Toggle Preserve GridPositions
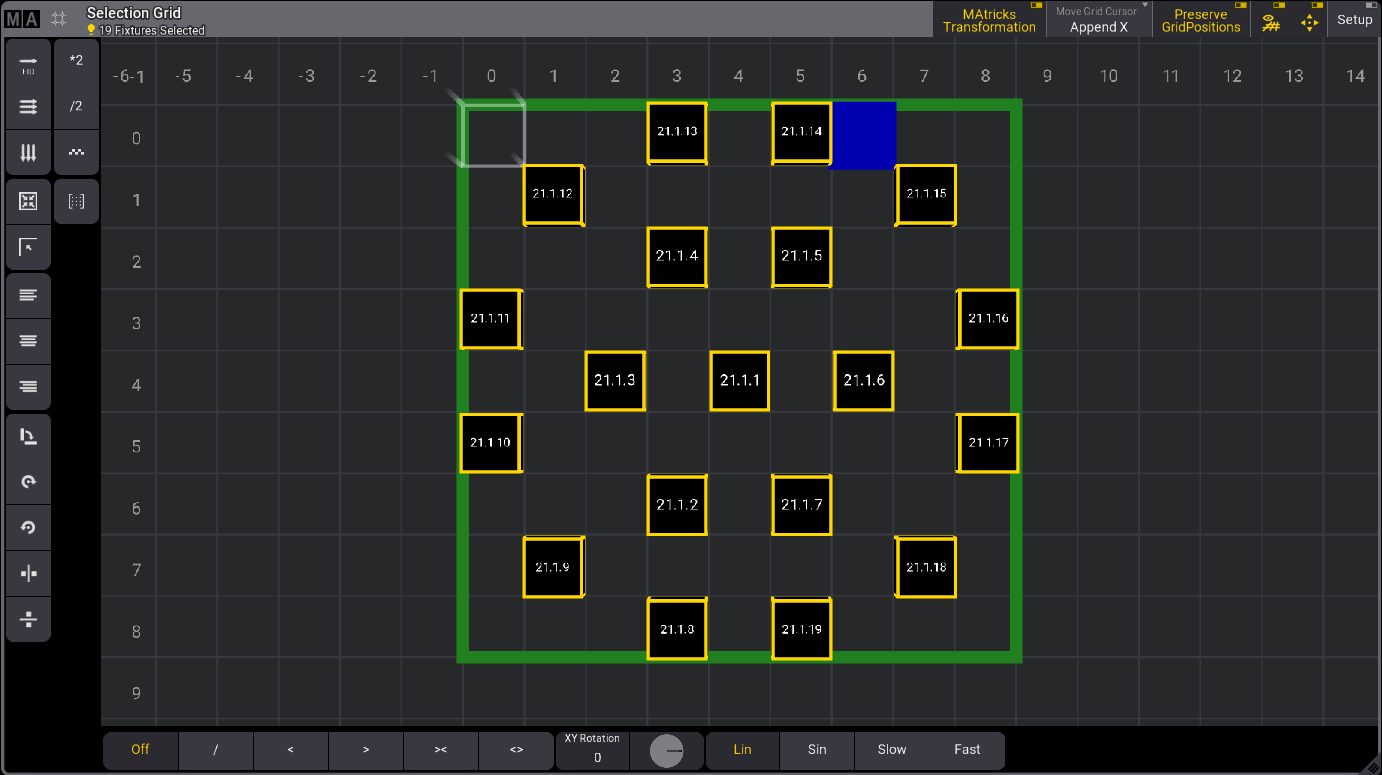This screenshot has width=1382, height=775. click(1201, 19)
